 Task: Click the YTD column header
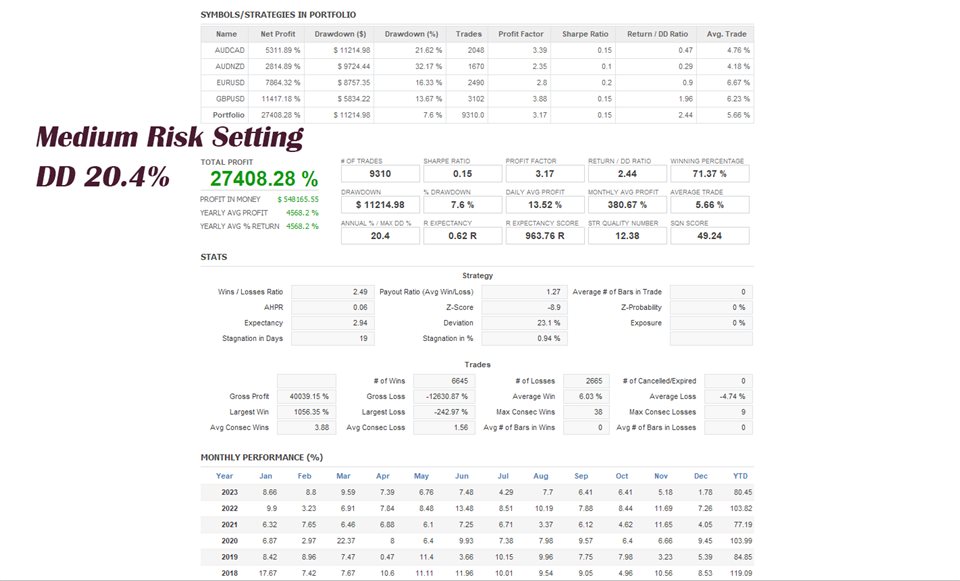[x=740, y=476]
